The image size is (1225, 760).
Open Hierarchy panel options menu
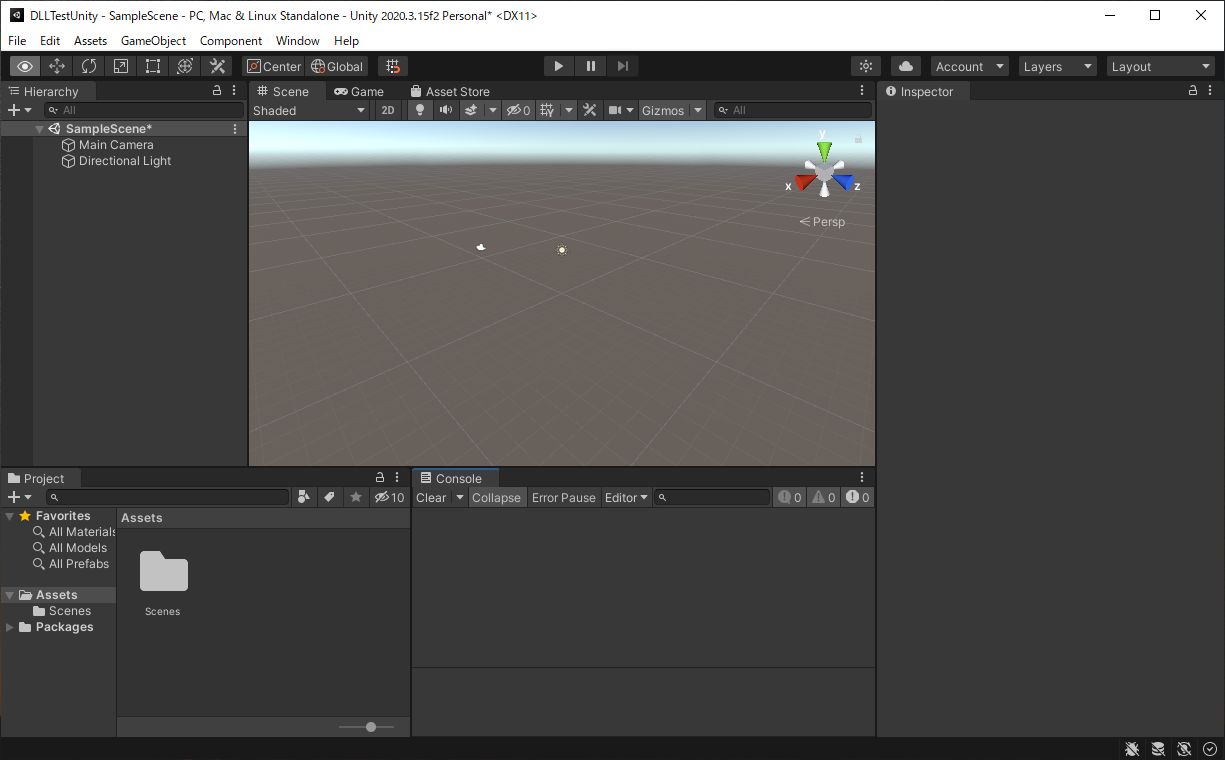coord(235,90)
